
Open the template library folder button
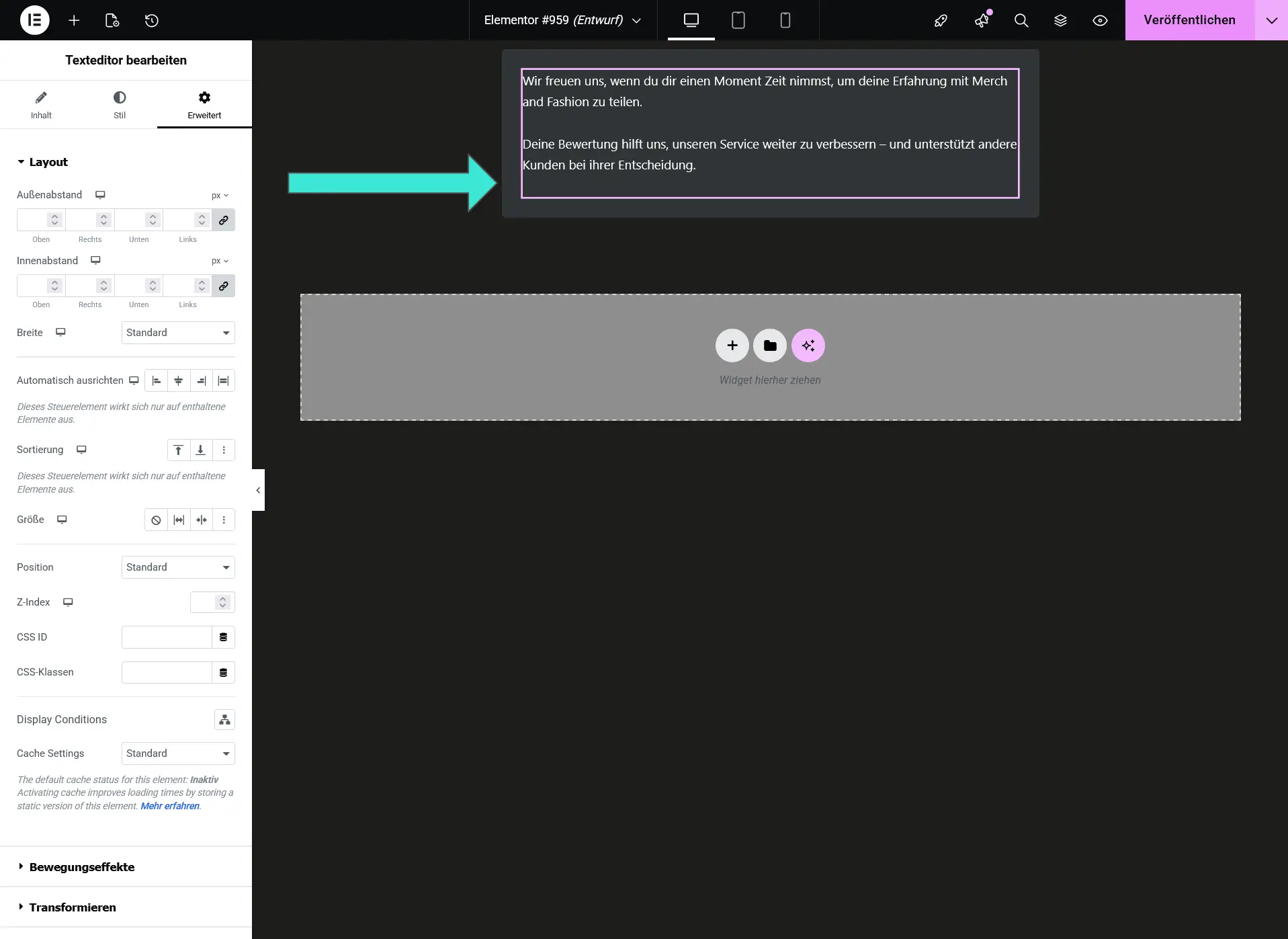coord(769,345)
